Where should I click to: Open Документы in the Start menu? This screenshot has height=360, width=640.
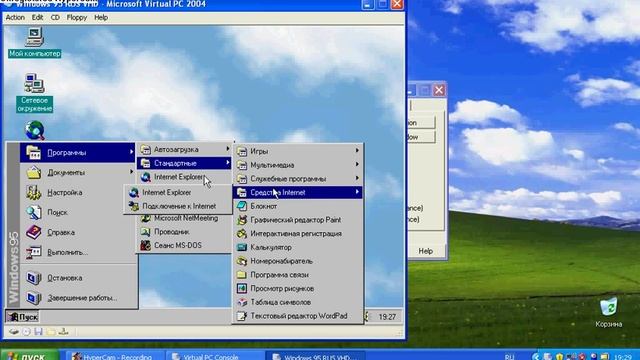click(x=78, y=173)
